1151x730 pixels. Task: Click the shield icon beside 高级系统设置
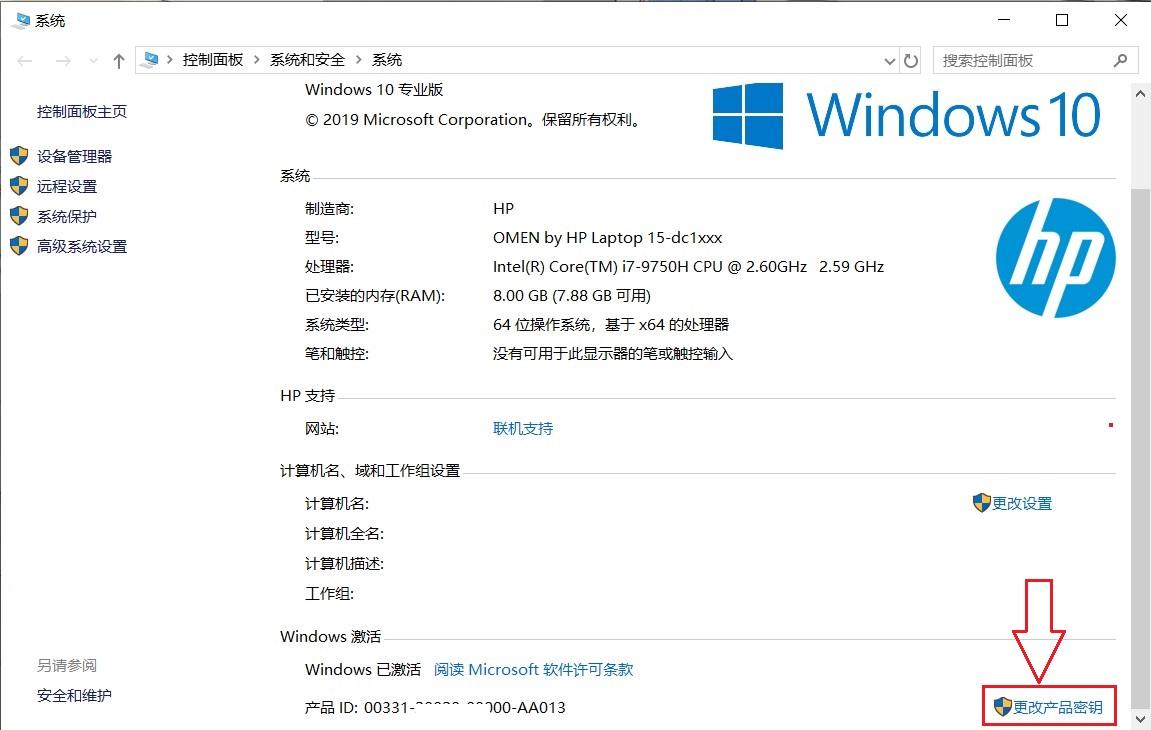tap(19, 246)
